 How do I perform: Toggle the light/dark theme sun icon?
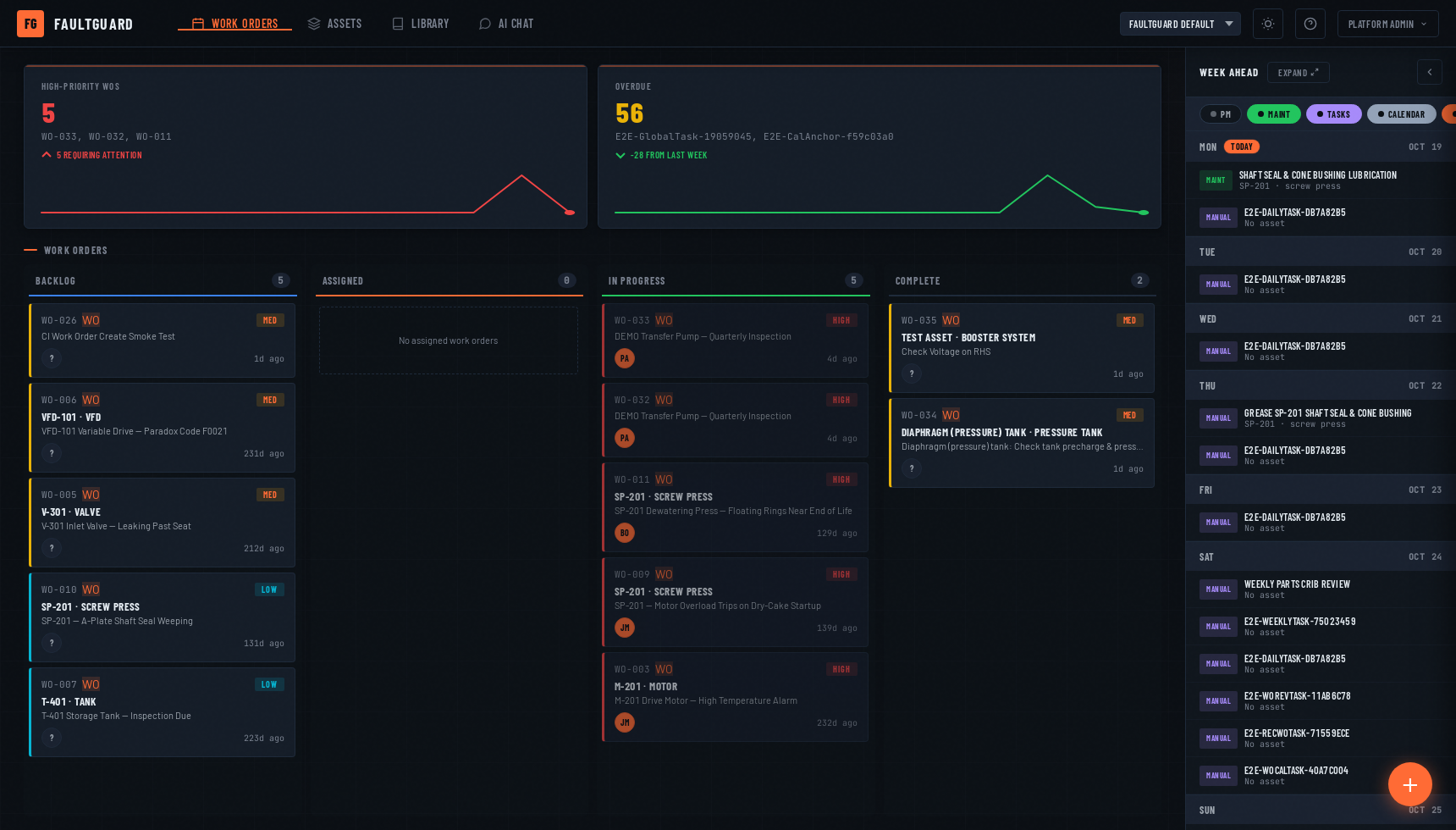(1268, 24)
